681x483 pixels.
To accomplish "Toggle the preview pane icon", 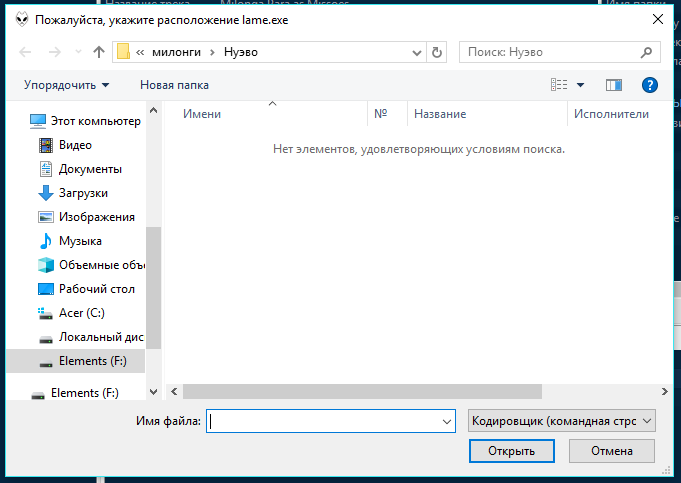I will click(x=614, y=85).
